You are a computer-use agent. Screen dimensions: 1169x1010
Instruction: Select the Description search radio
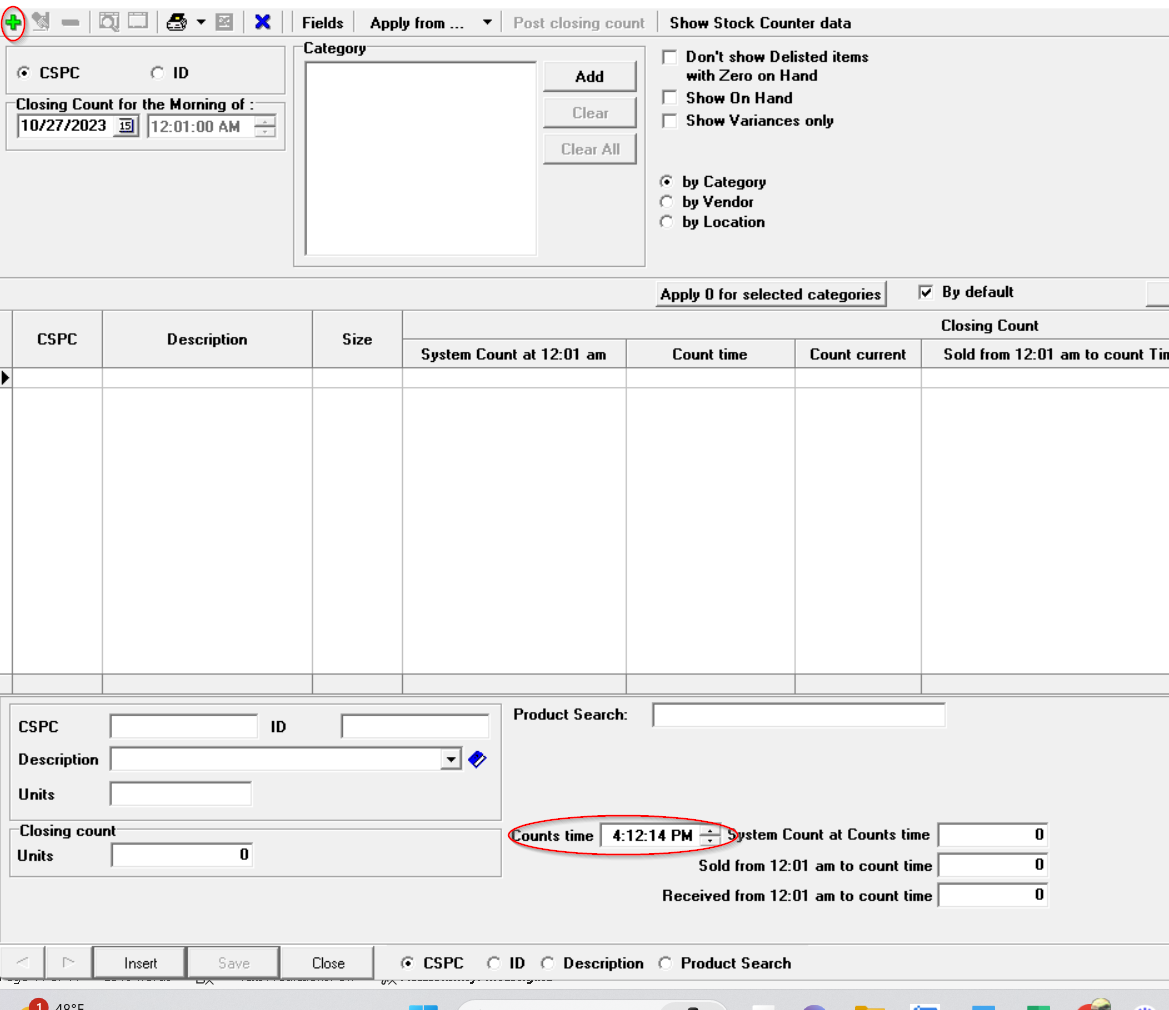[x=547, y=963]
